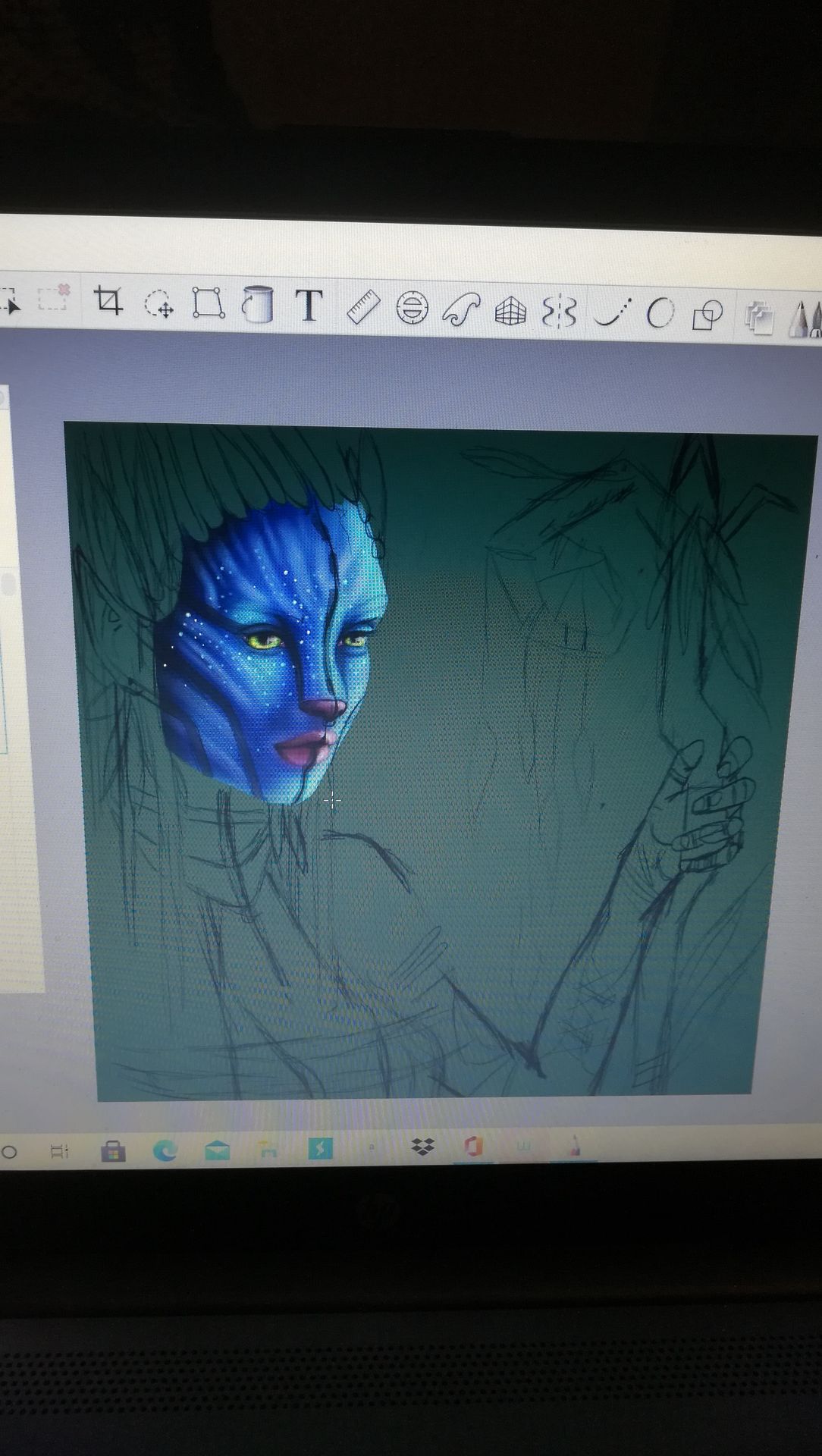The width and height of the screenshot is (822, 1456).
Task: Open the Mail app on taskbar
Action: (x=217, y=1151)
